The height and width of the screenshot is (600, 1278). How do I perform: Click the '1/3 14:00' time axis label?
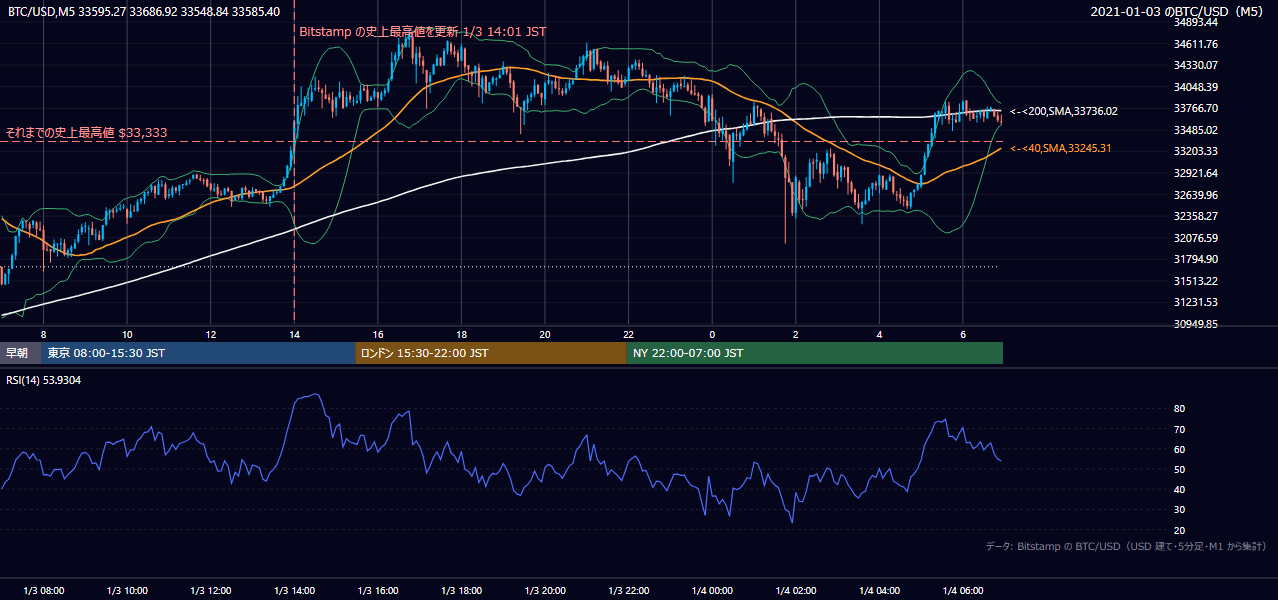(294, 590)
